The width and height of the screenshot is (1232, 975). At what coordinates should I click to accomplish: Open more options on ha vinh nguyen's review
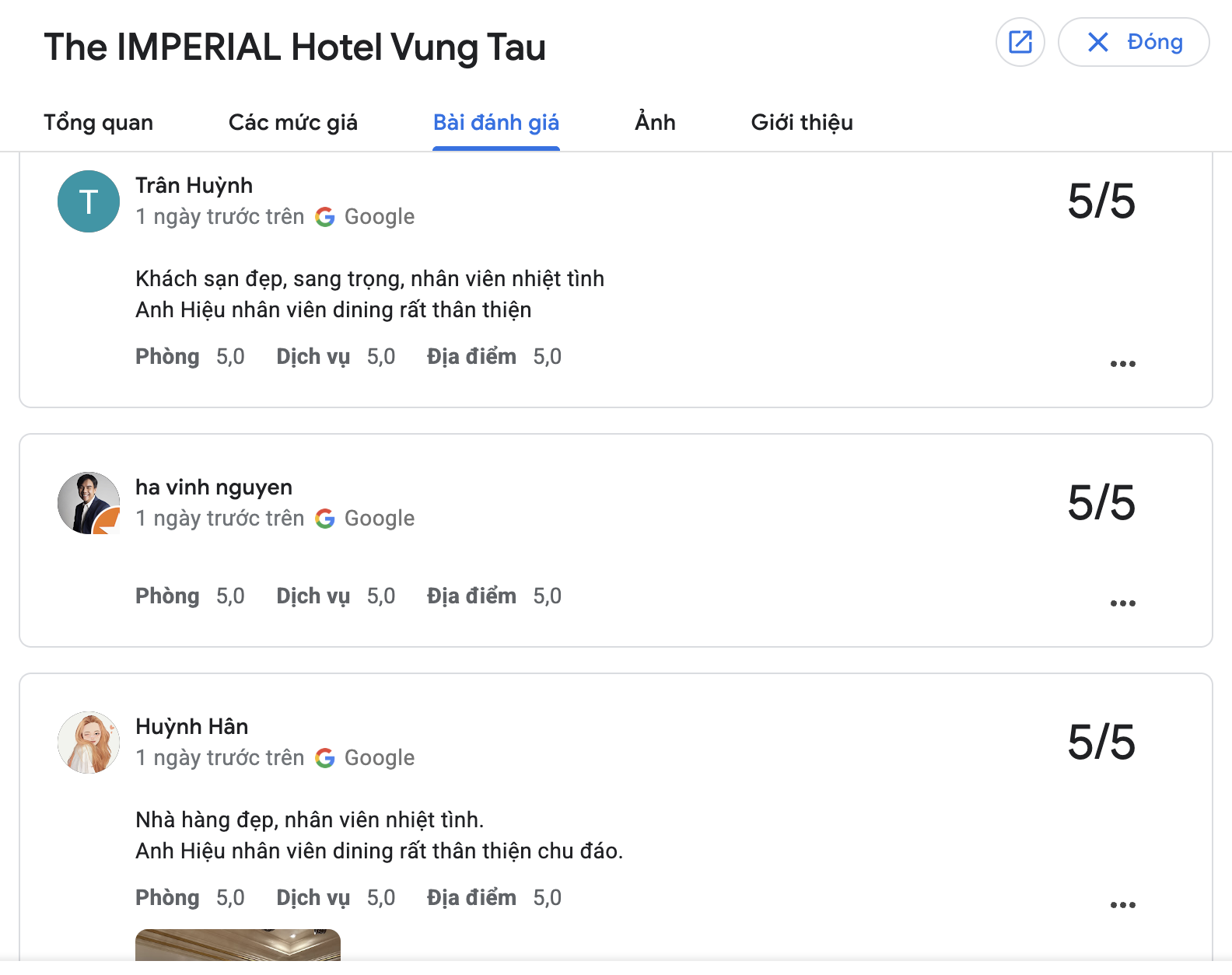click(x=1122, y=603)
